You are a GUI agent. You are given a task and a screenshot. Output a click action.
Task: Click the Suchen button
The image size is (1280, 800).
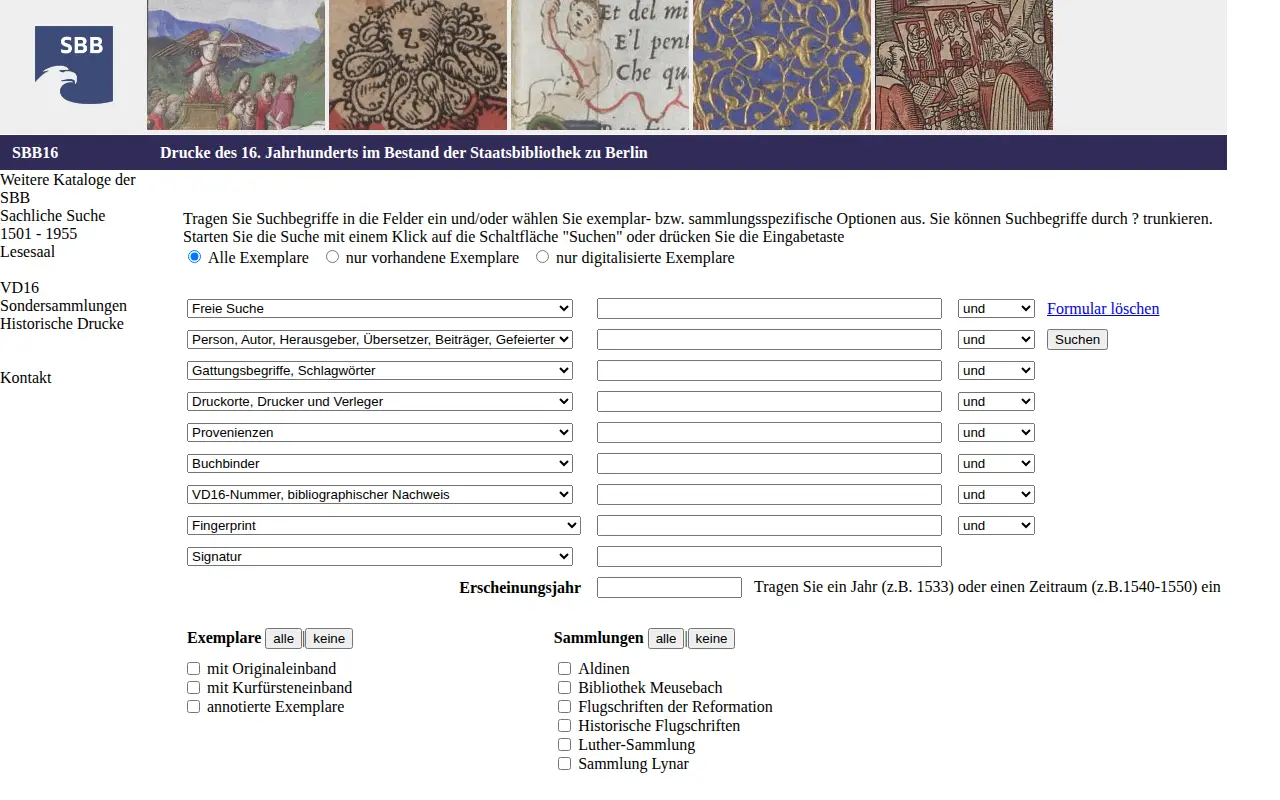tap(1077, 340)
